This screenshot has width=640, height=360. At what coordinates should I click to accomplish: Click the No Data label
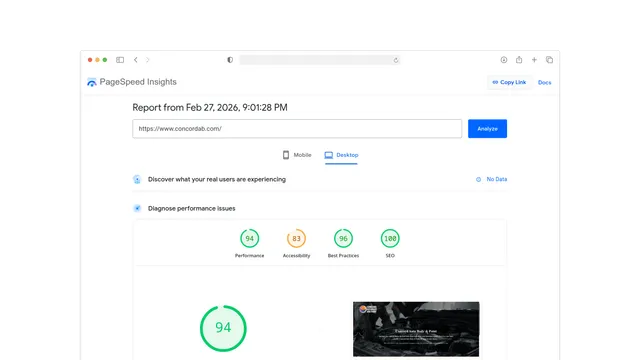coord(497,179)
